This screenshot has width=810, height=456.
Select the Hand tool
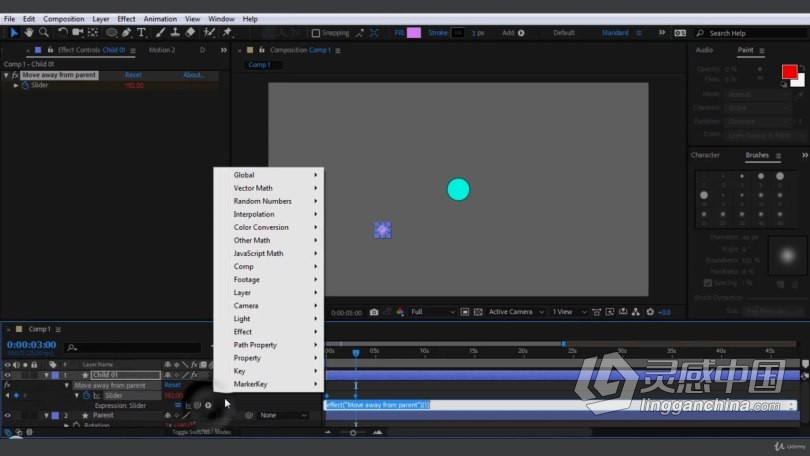pyautogui.click(x=29, y=33)
